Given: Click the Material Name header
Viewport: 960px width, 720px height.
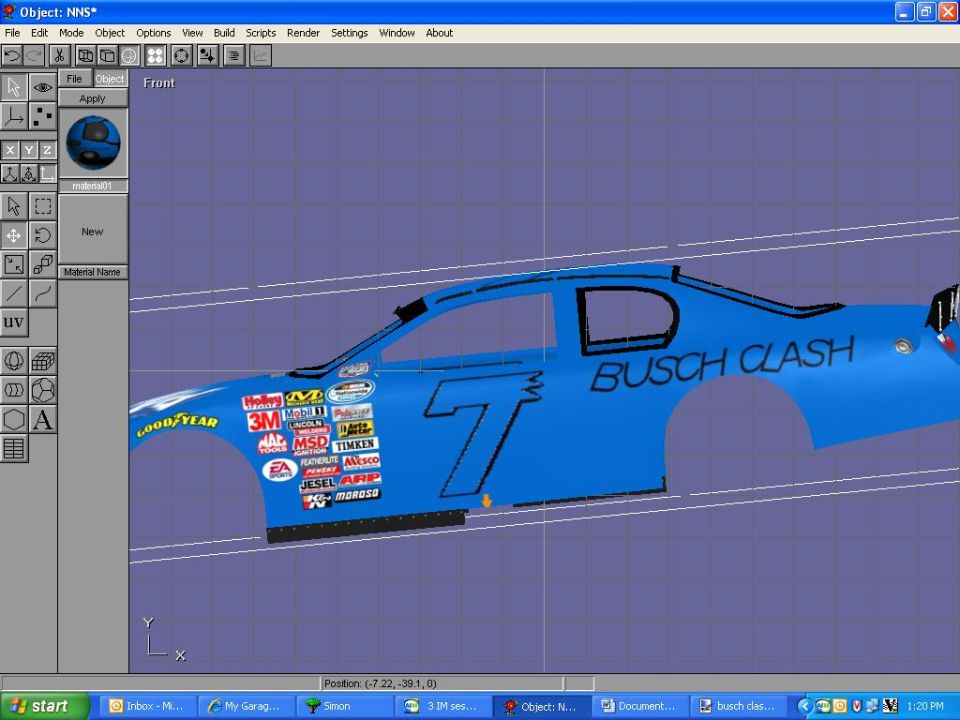Looking at the screenshot, I should click(x=92, y=272).
